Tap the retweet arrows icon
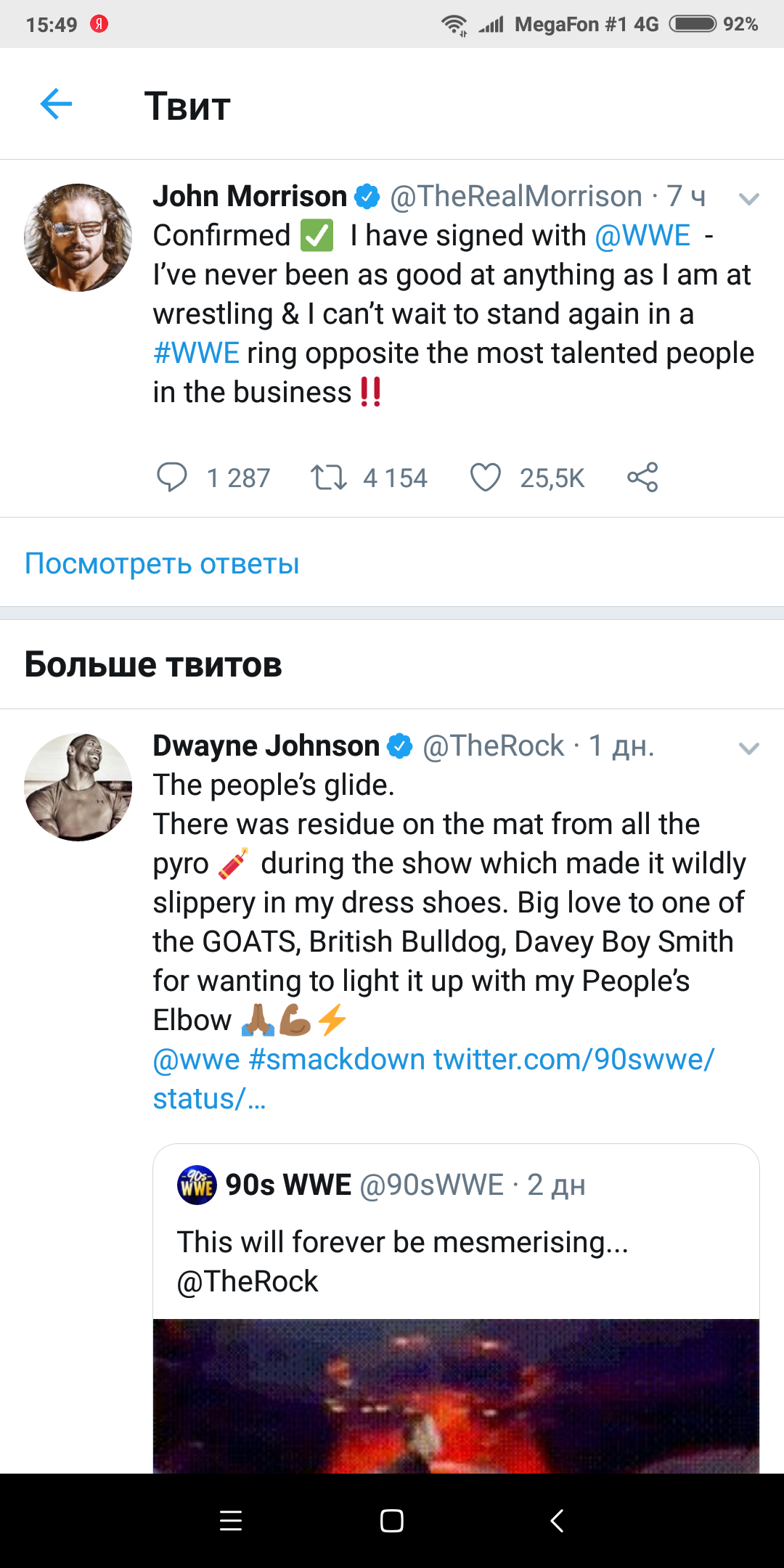 click(x=329, y=478)
